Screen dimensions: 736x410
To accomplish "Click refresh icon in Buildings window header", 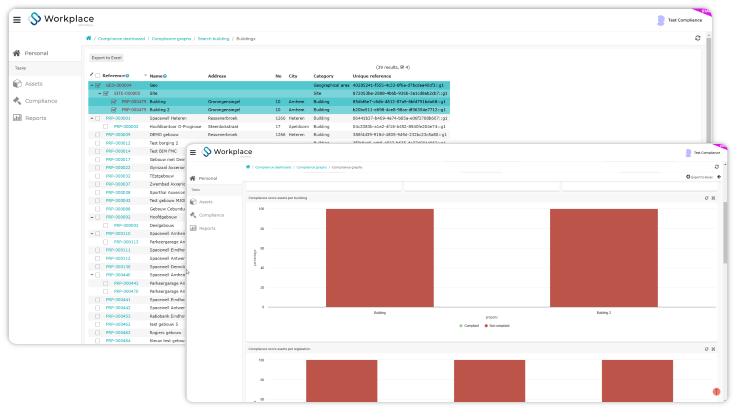I will coord(698,38).
